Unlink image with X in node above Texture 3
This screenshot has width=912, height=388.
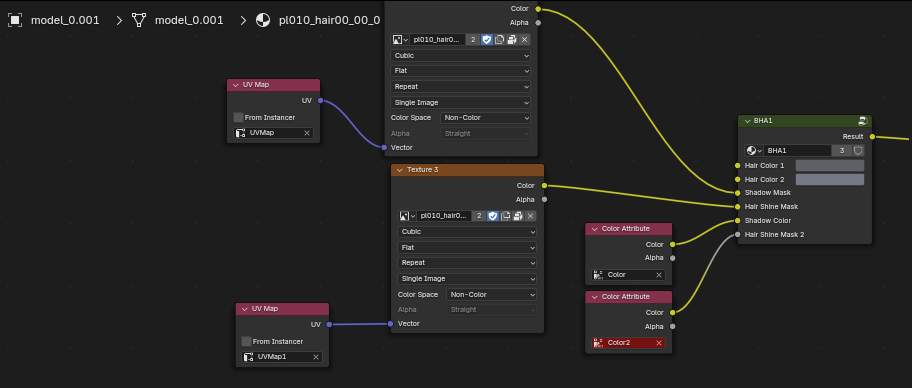[524, 40]
